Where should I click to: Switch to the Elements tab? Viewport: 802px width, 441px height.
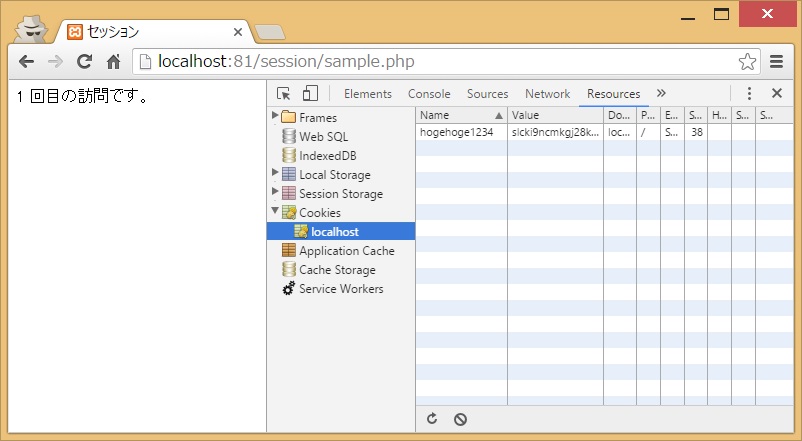tap(368, 94)
